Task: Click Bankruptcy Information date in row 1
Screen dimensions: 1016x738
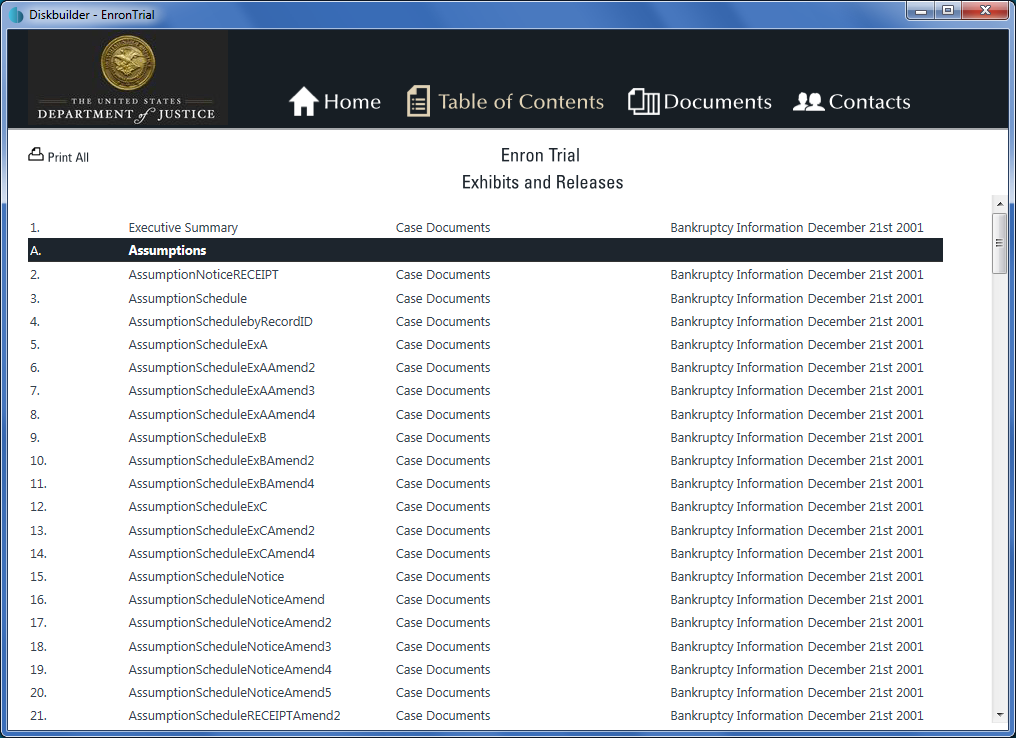Action: pyautogui.click(x=797, y=227)
